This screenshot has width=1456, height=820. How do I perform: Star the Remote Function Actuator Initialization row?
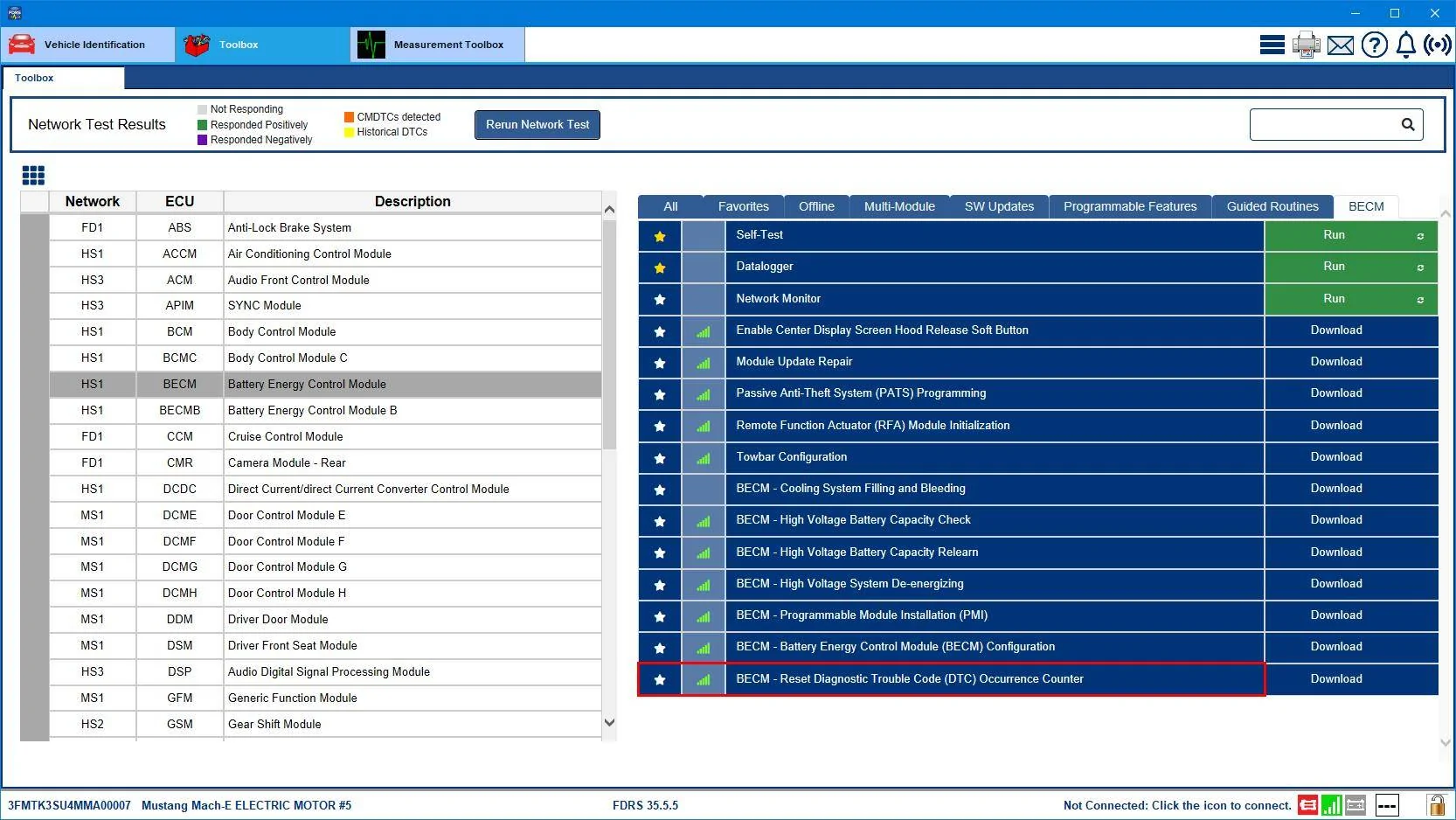(x=660, y=427)
